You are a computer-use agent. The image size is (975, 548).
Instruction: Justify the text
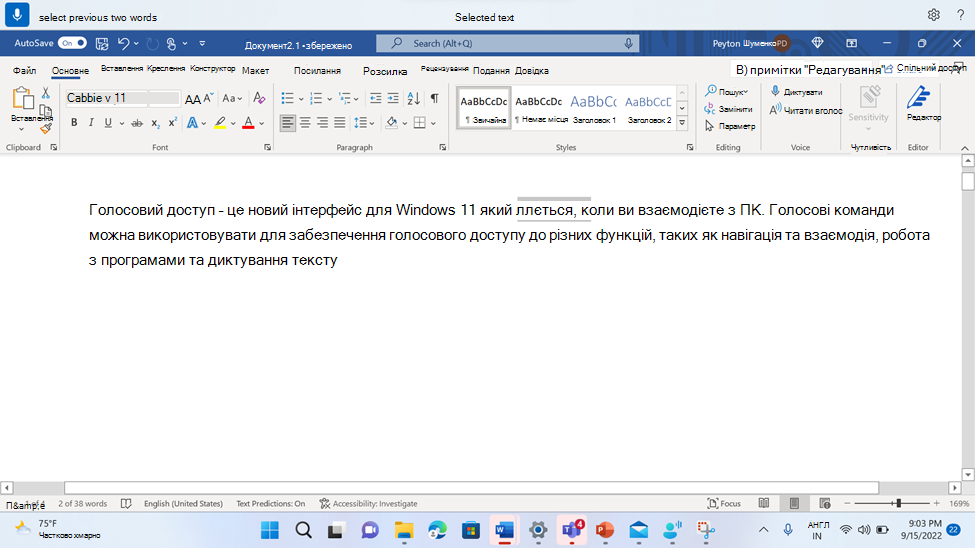point(340,123)
